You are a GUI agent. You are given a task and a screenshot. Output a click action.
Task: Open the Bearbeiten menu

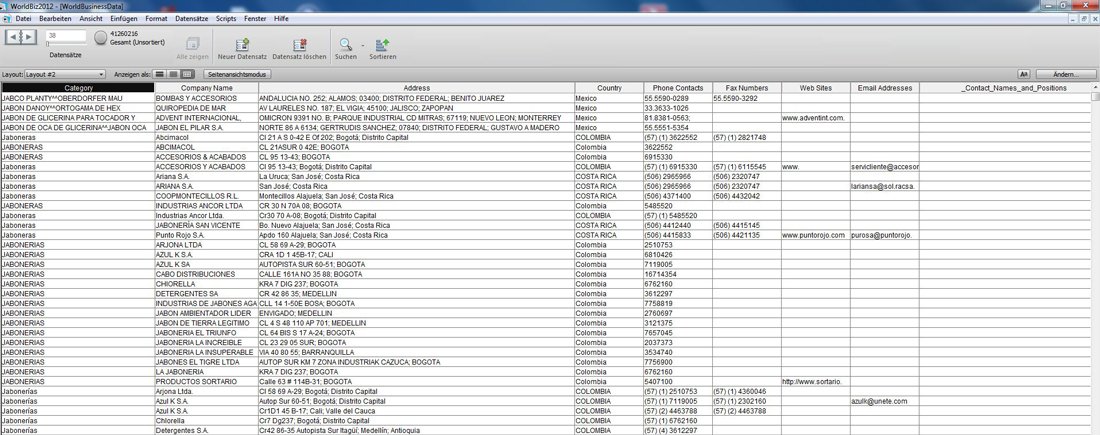pyautogui.click(x=55, y=19)
